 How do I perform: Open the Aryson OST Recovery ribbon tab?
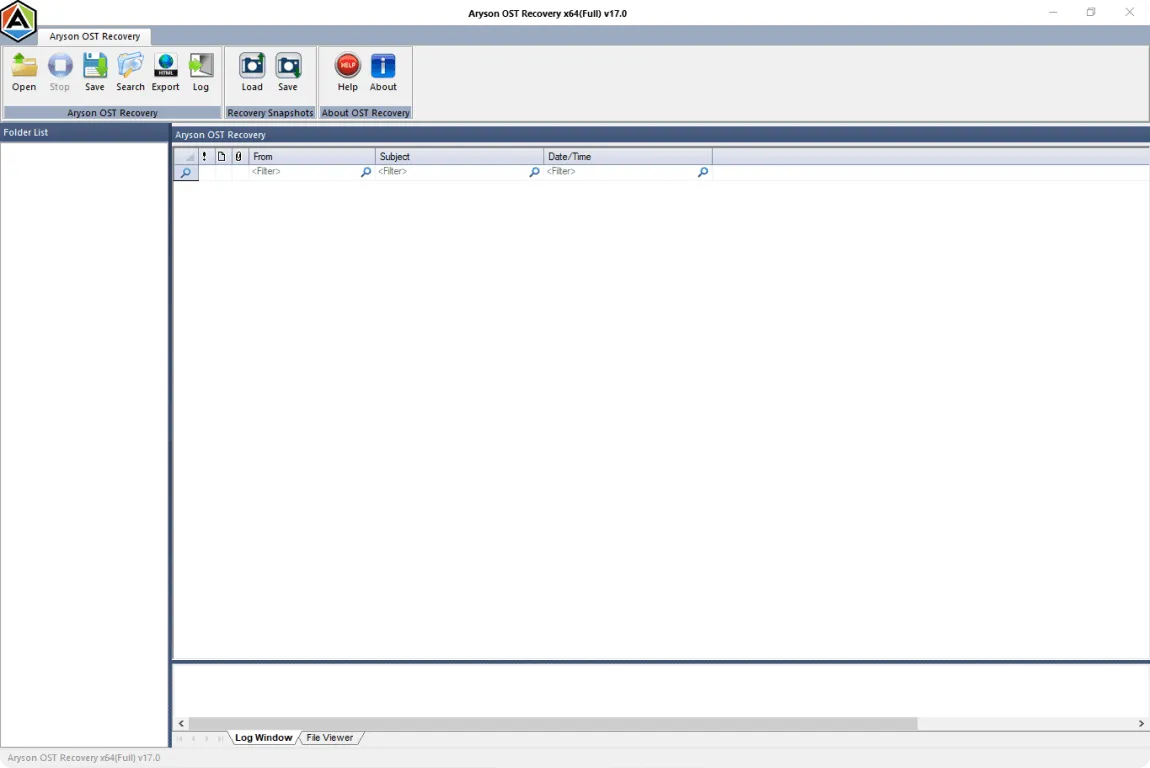pos(95,36)
